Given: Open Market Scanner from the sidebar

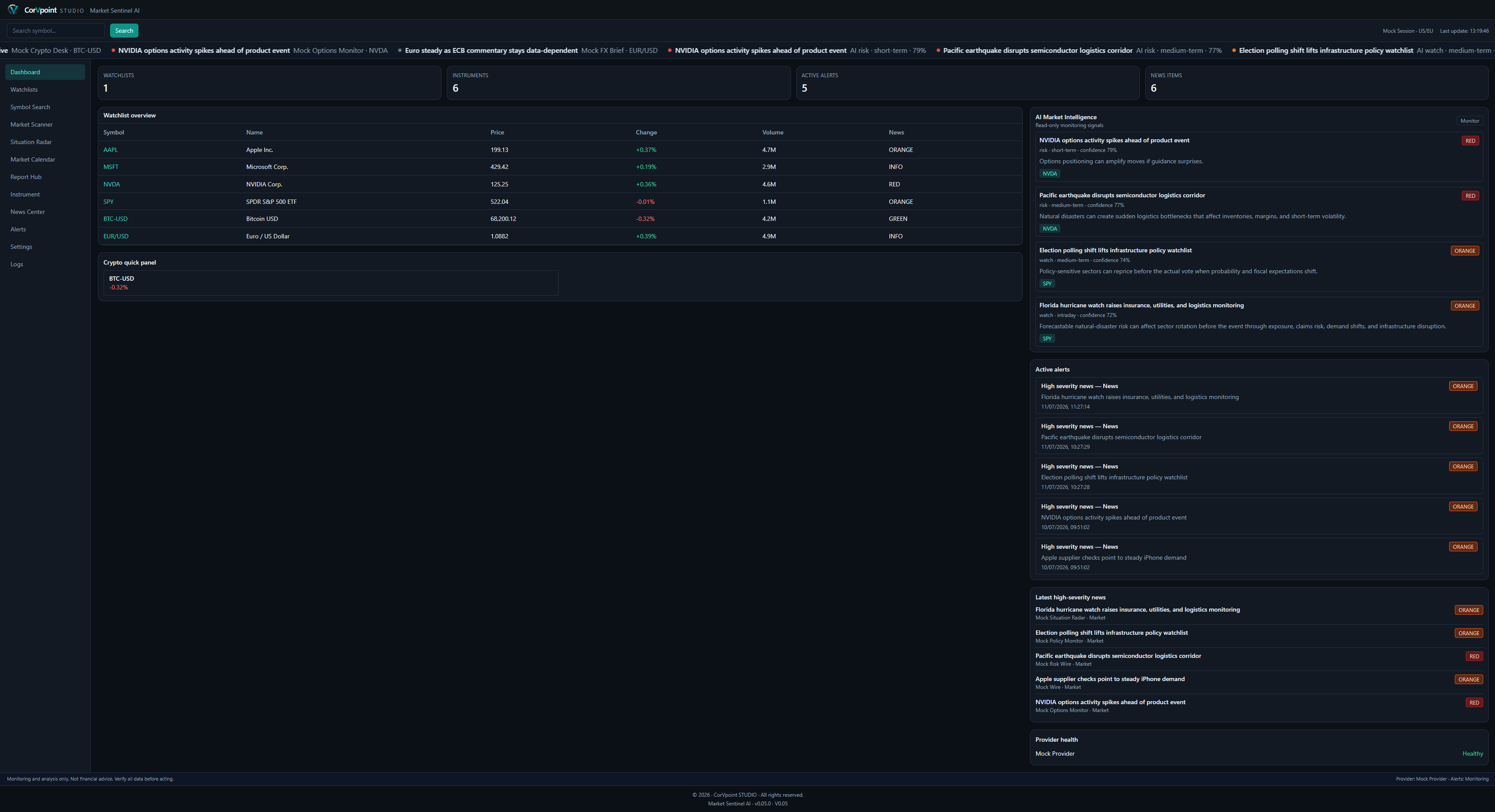Looking at the screenshot, I should pos(45,124).
